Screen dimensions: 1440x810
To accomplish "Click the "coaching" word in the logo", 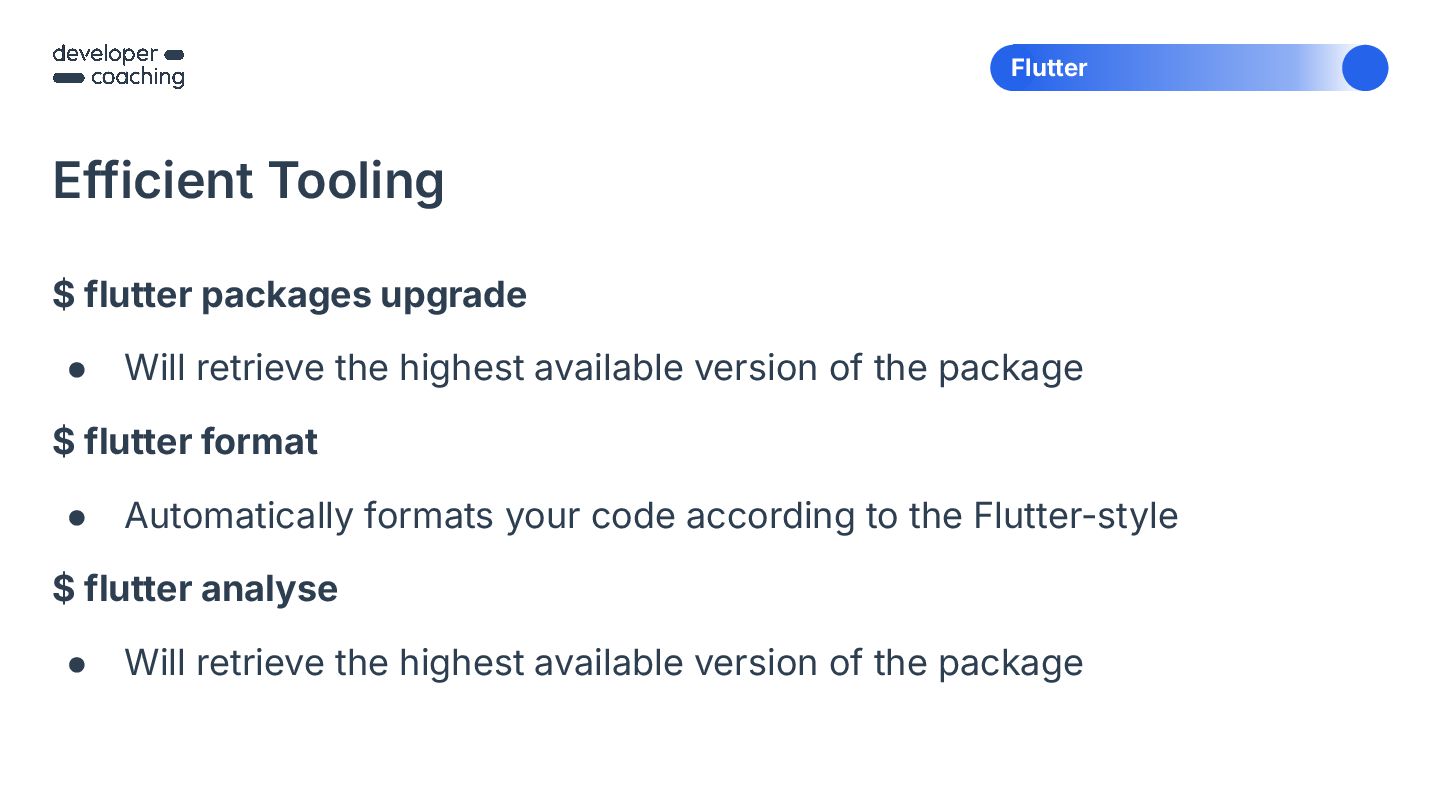I will [x=138, y=77].
